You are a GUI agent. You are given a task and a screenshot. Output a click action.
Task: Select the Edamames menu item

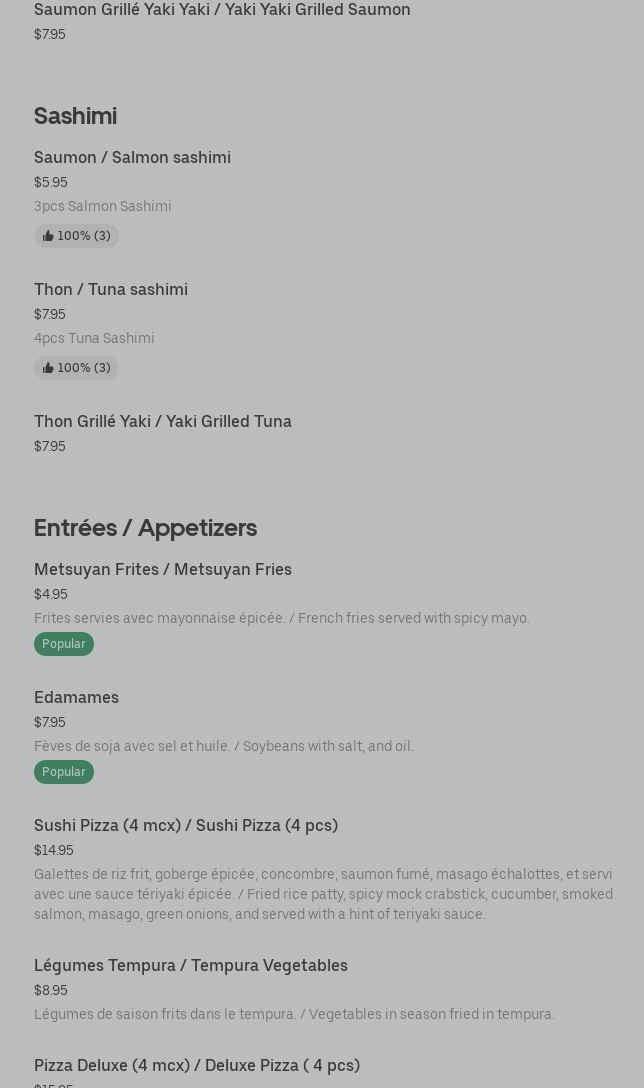(76, 697)
